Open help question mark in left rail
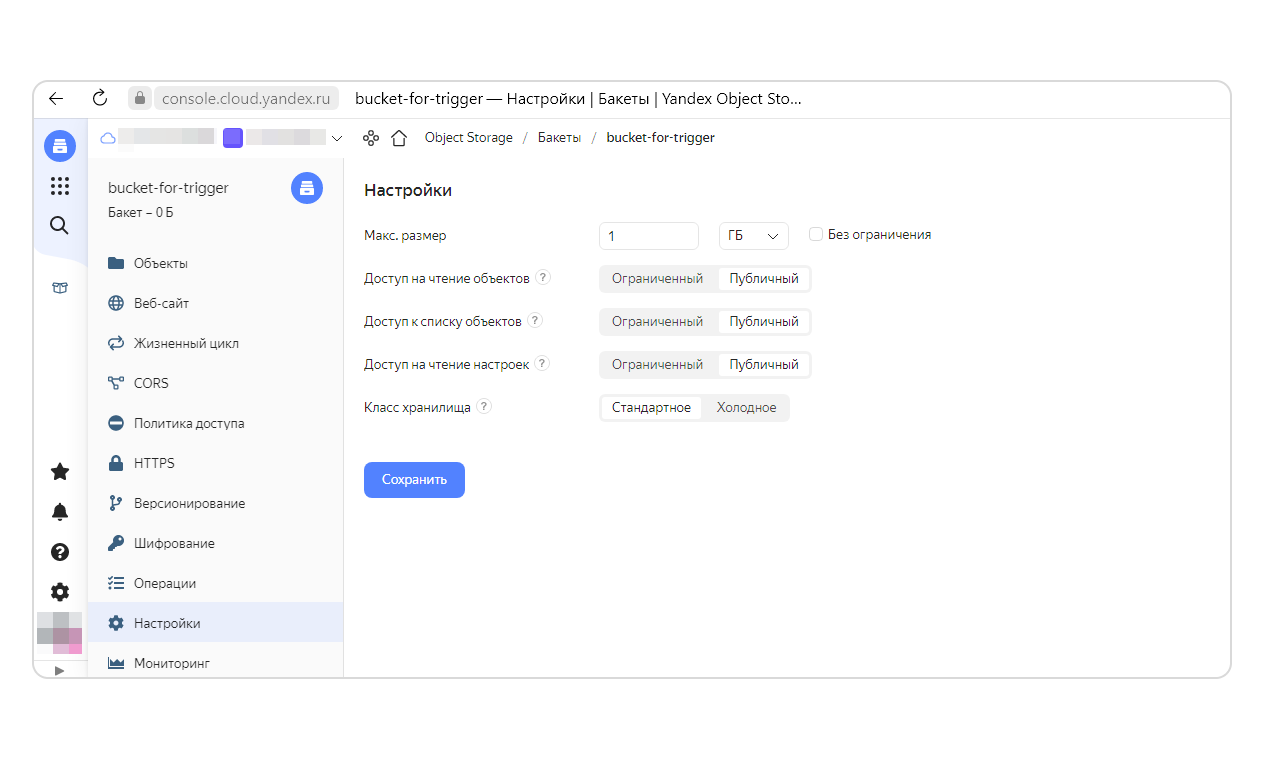 click(x=60, y=552)
